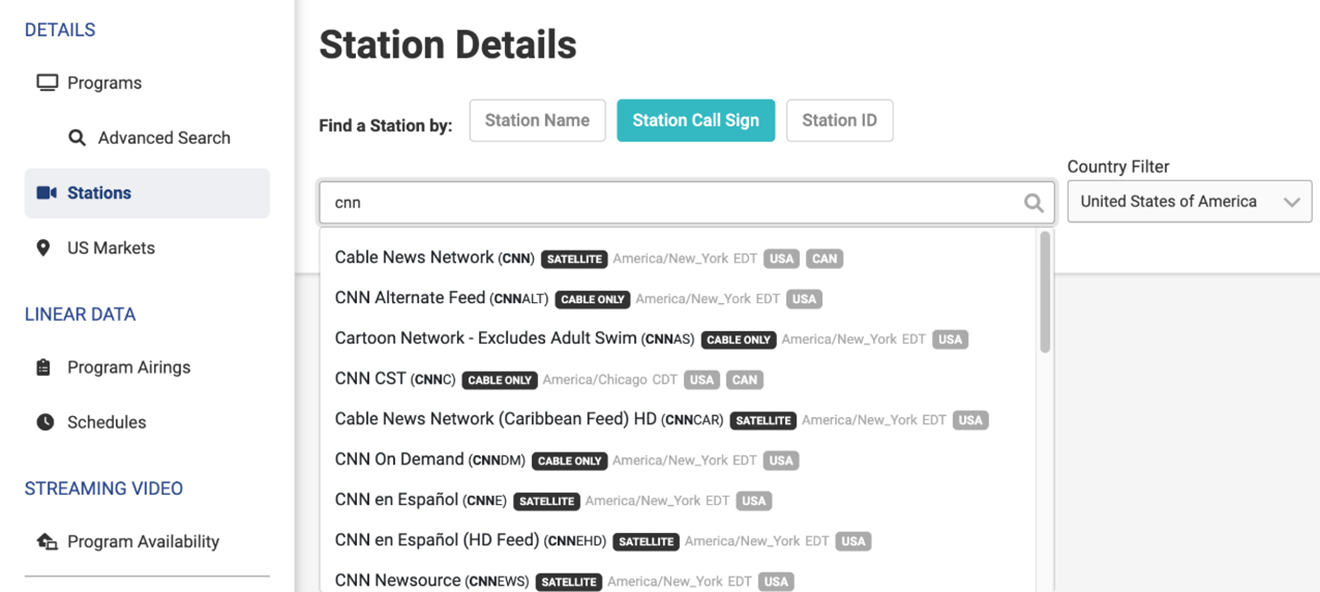This screenshot has width=1320, height=592.
Task: Click the suggestions list scrollbar thumb
Action: click(x=1045, y=292)
